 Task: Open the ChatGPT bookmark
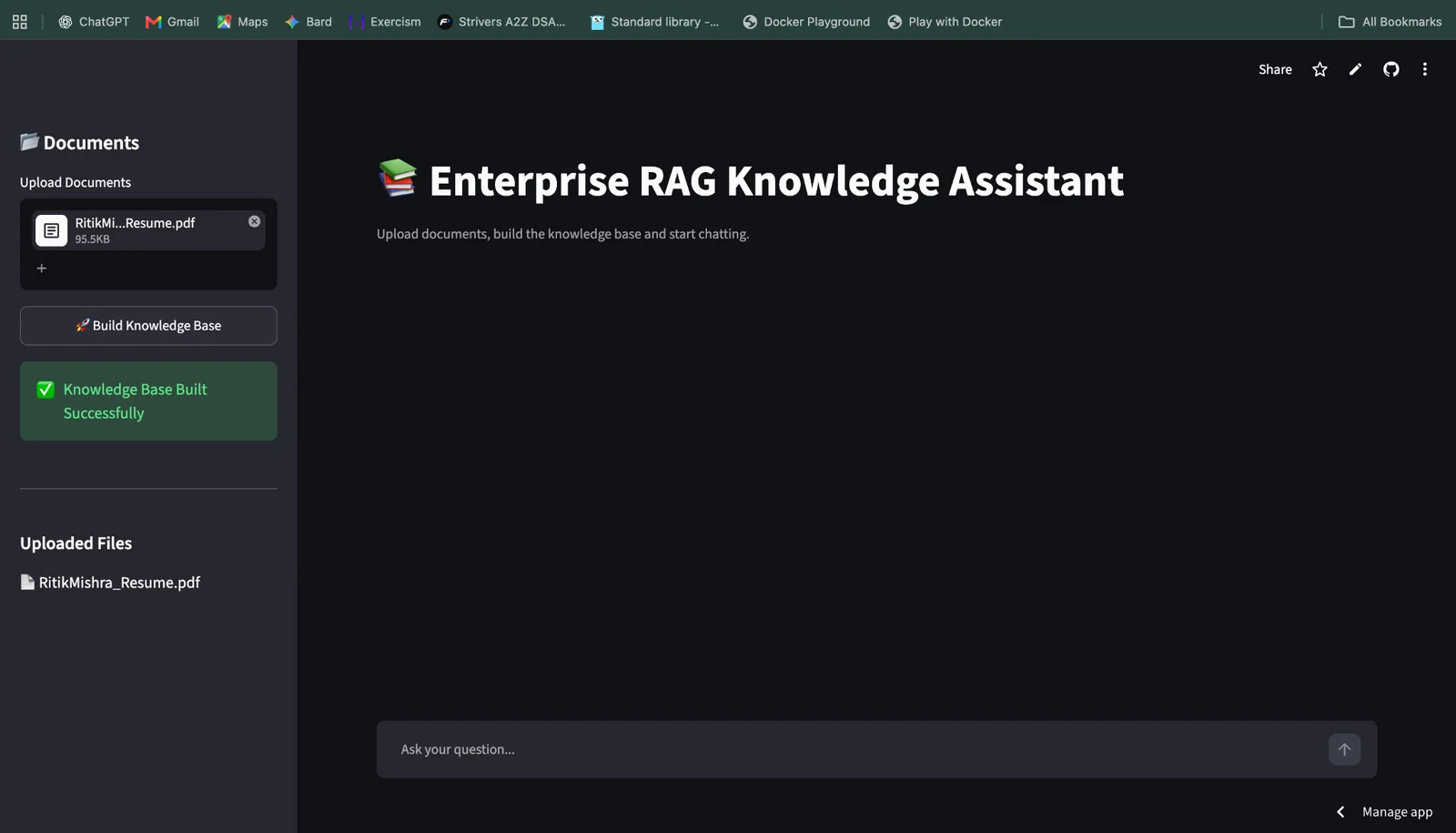(94, 22)
